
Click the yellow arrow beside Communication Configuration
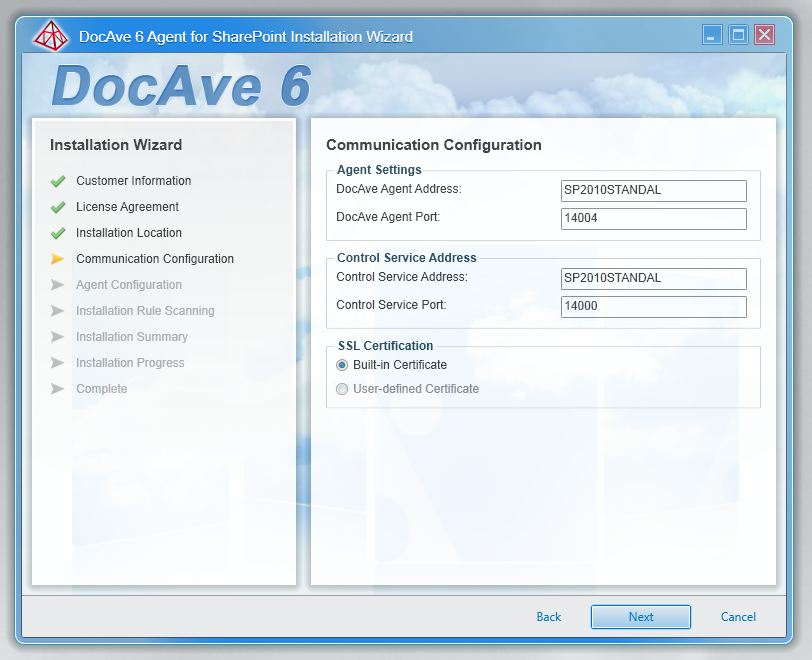(x=57, y=259)
